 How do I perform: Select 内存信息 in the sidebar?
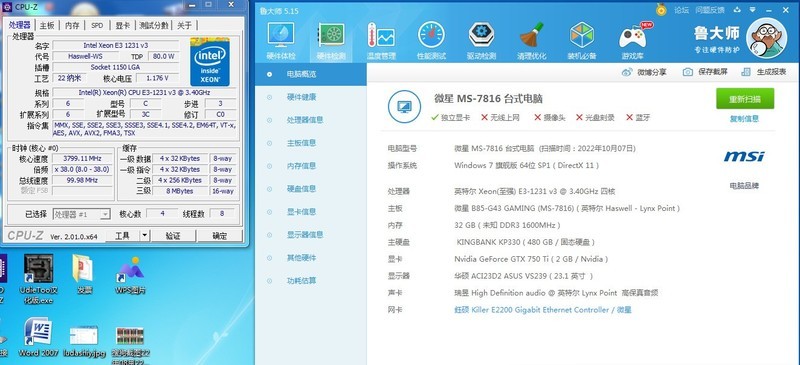coord(311,166)
